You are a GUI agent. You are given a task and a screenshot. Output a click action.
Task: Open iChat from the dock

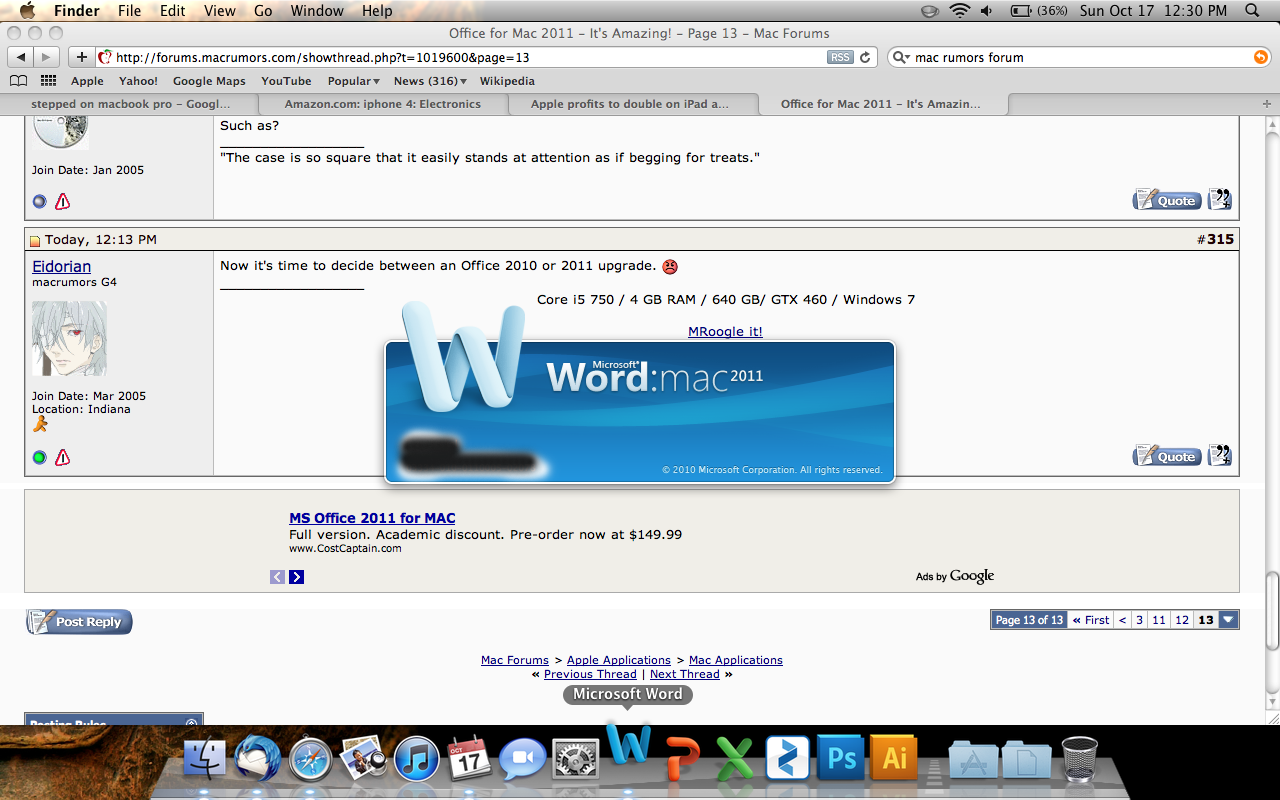(522, 759)
